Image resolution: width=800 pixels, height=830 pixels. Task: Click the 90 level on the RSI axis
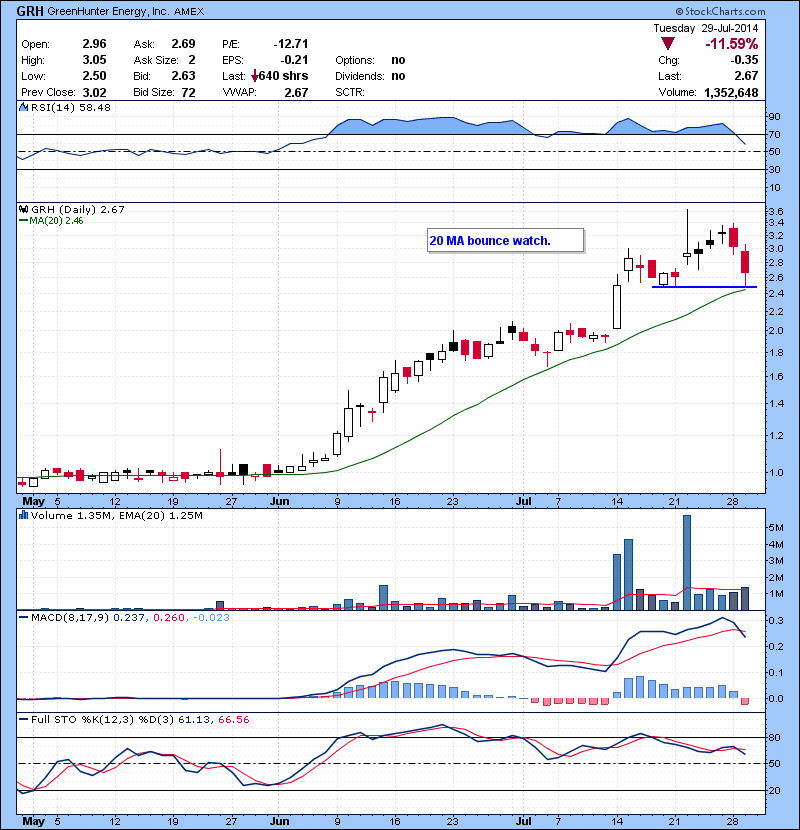(x=775, y=117)
